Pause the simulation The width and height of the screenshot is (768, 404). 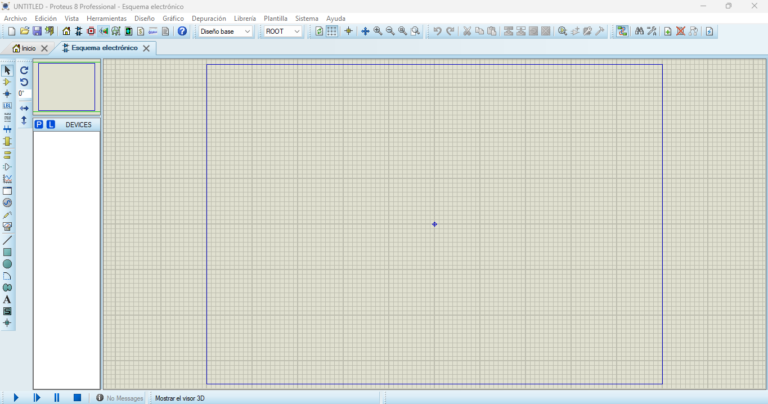57,398
